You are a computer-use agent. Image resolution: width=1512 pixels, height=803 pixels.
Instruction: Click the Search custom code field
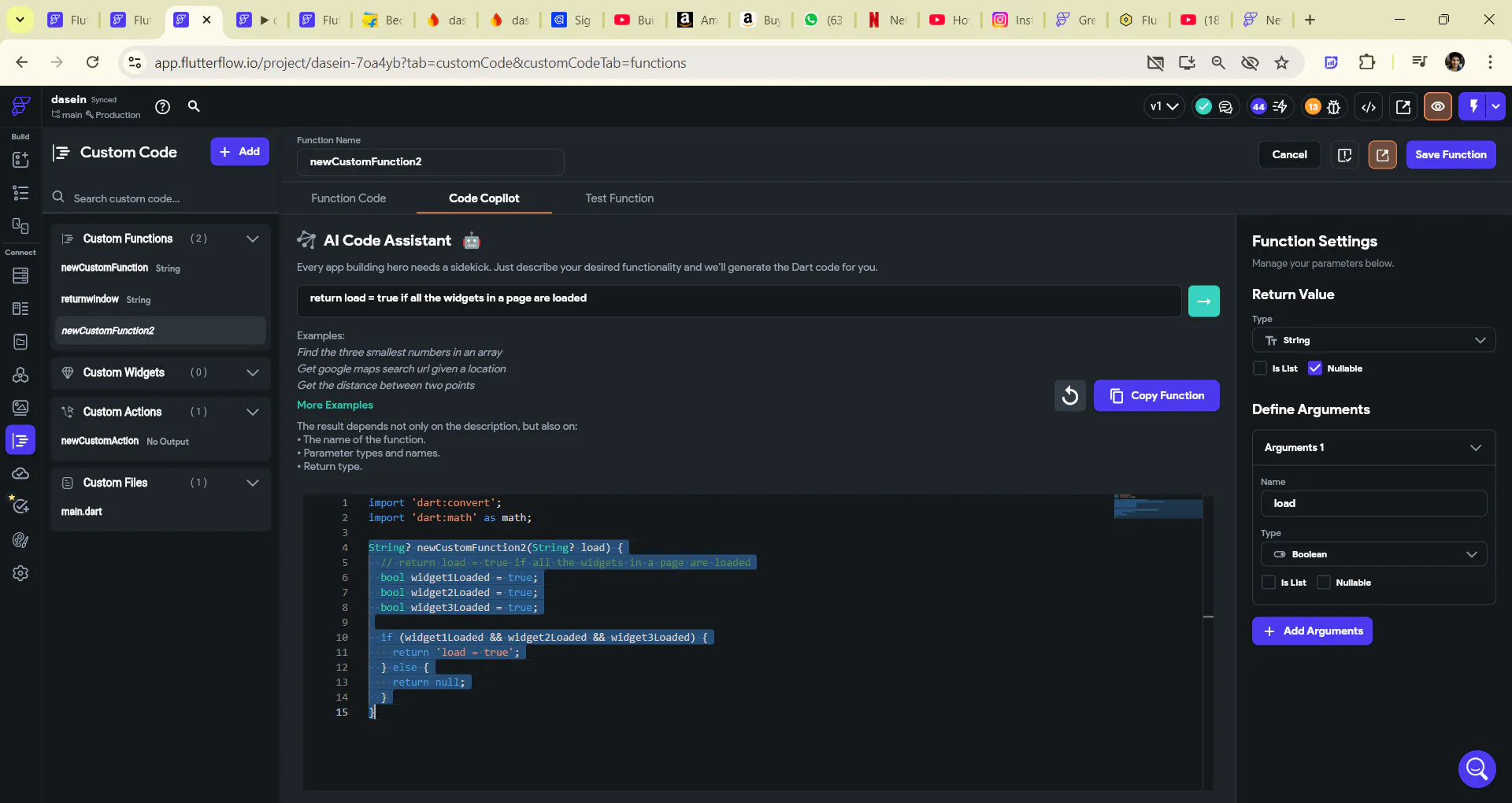161,198
